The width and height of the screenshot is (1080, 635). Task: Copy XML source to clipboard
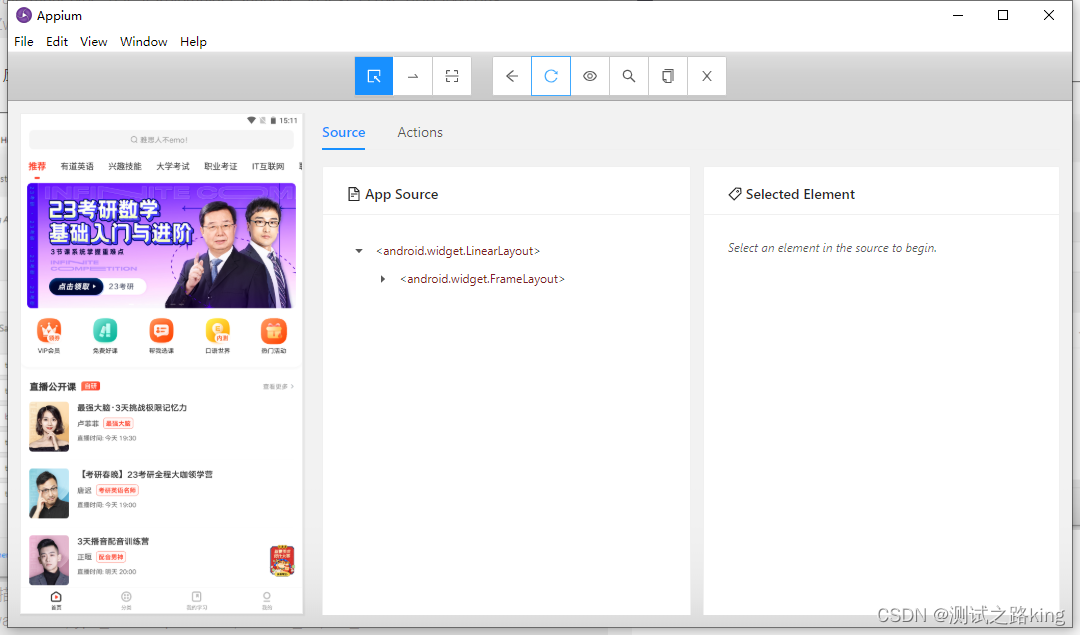(x=667, y=76)
